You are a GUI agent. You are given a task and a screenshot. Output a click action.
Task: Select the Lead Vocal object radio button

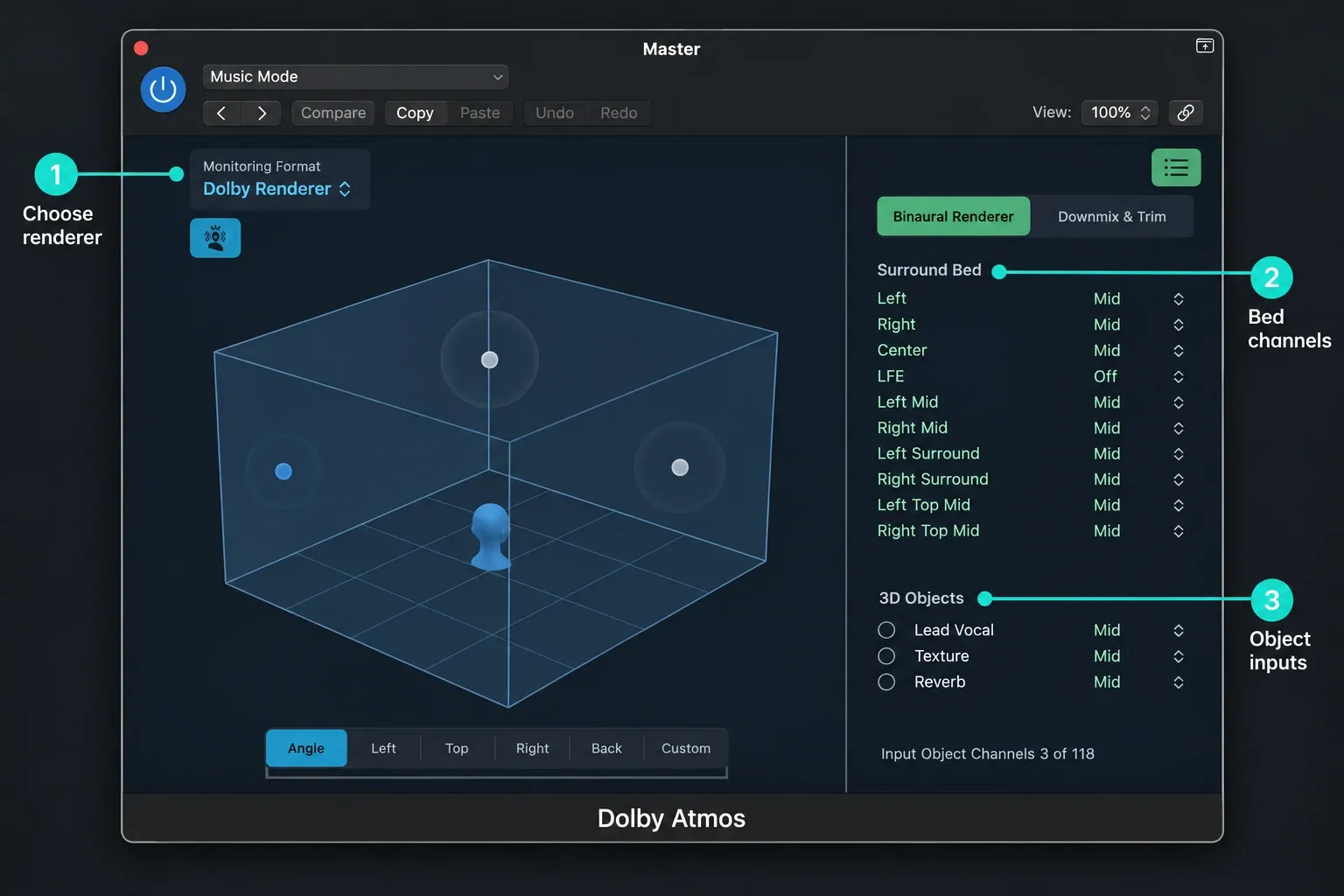point(886,630)
